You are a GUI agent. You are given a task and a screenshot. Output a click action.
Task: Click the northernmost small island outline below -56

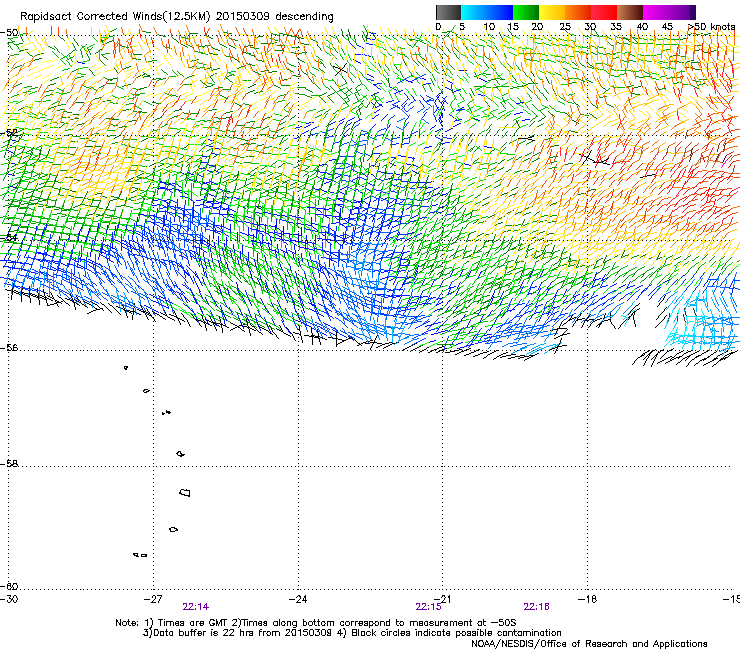(x=126, y=368)
